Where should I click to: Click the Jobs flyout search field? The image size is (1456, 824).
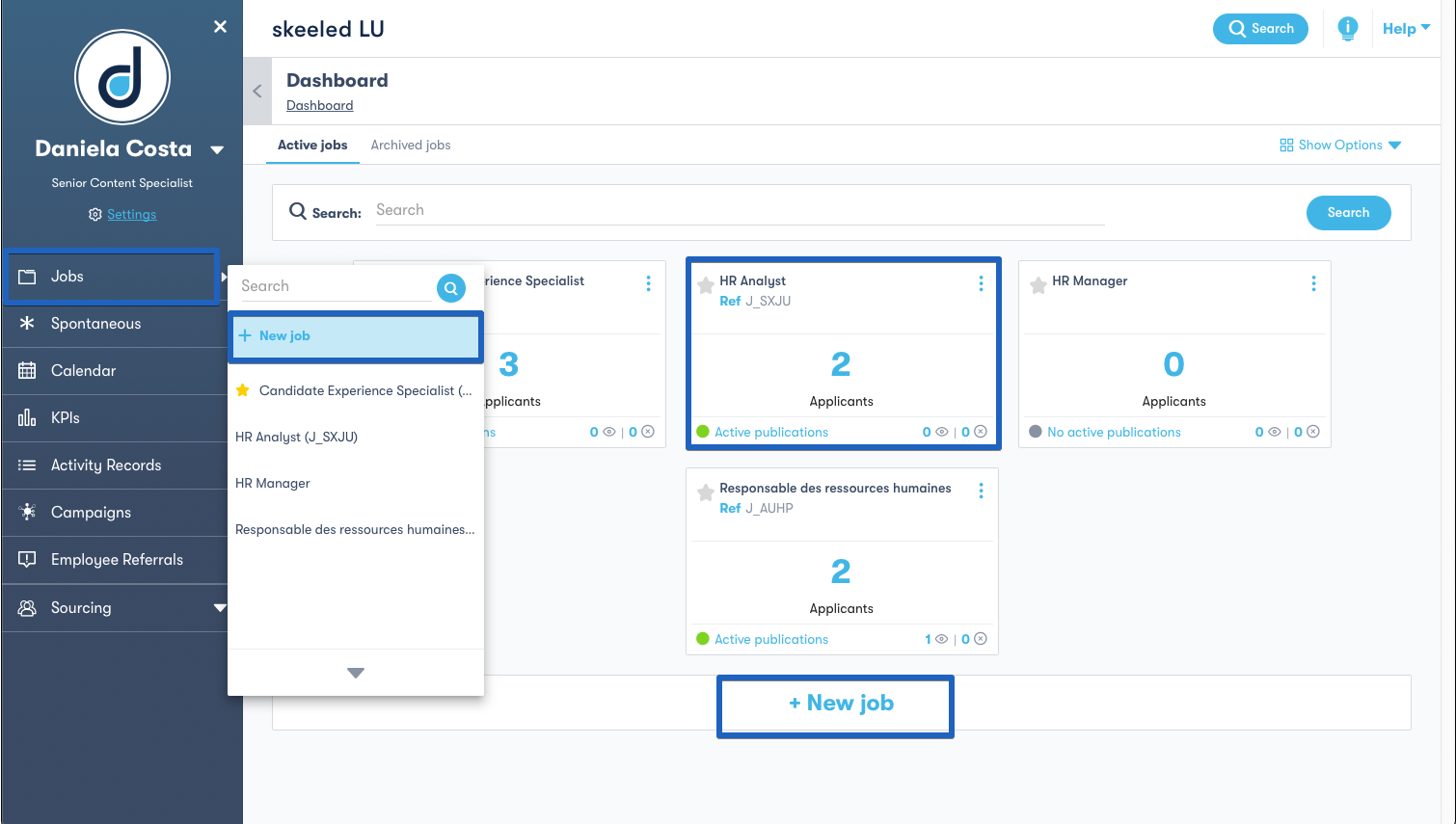[336, 286]
